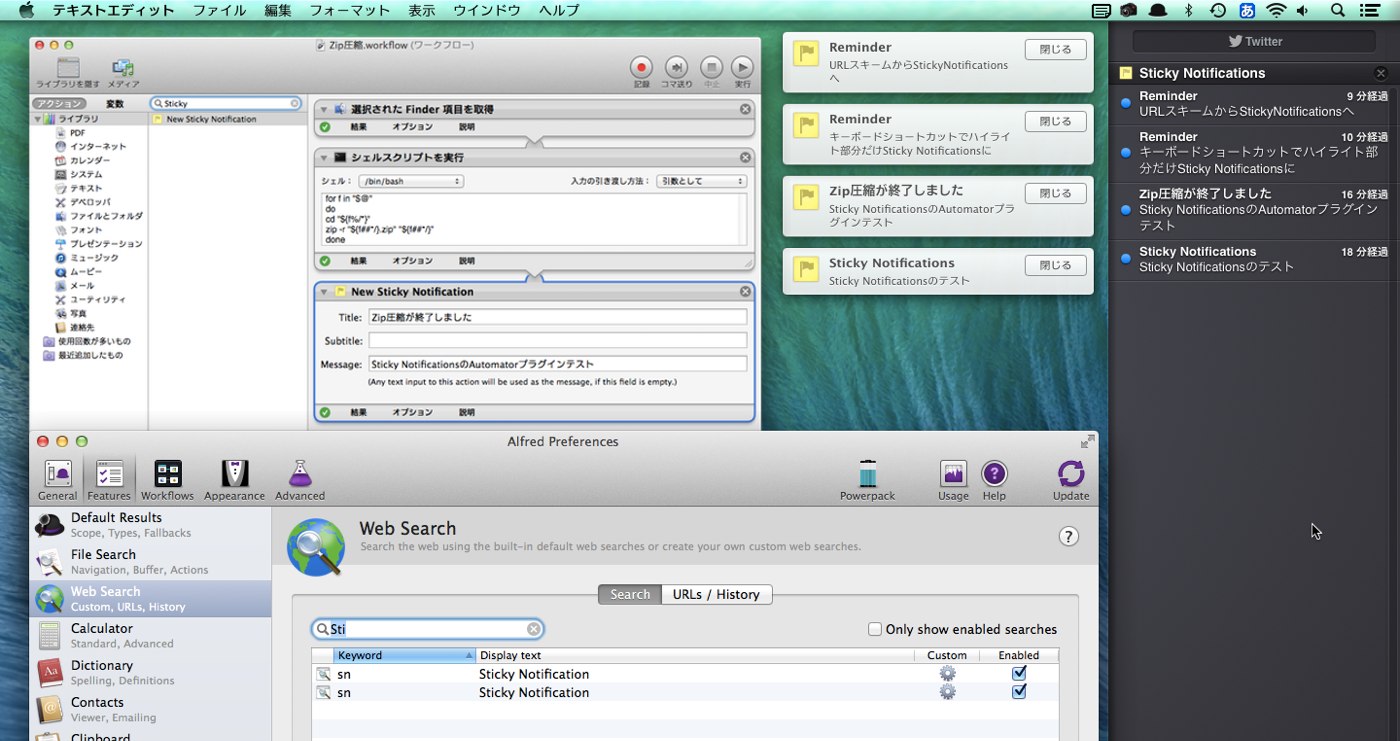Select Default Results in Alfred sidebar
This screenshot has width=1400, height=741.
pos(150,525)
